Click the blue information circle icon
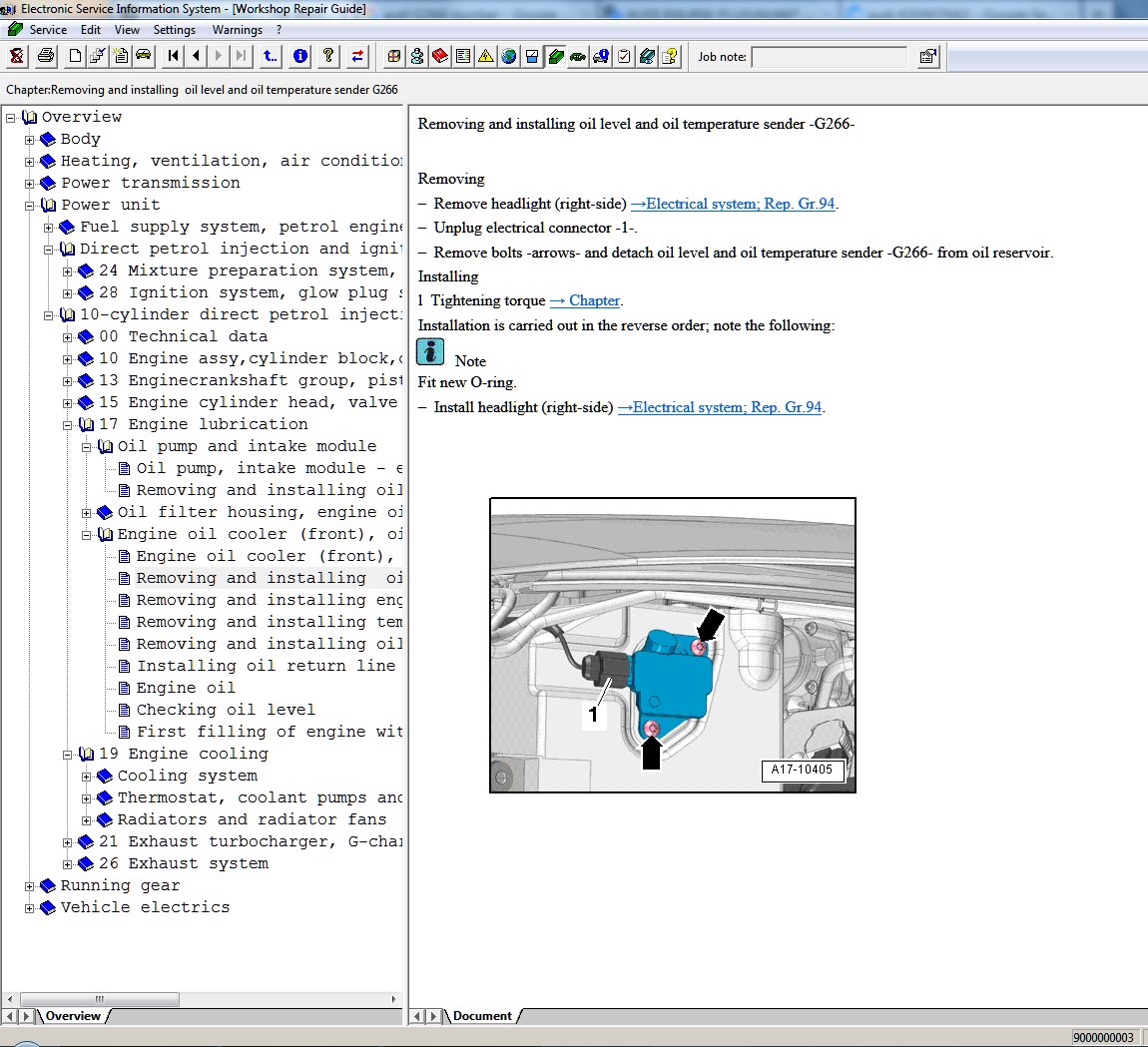 [299, 56]
